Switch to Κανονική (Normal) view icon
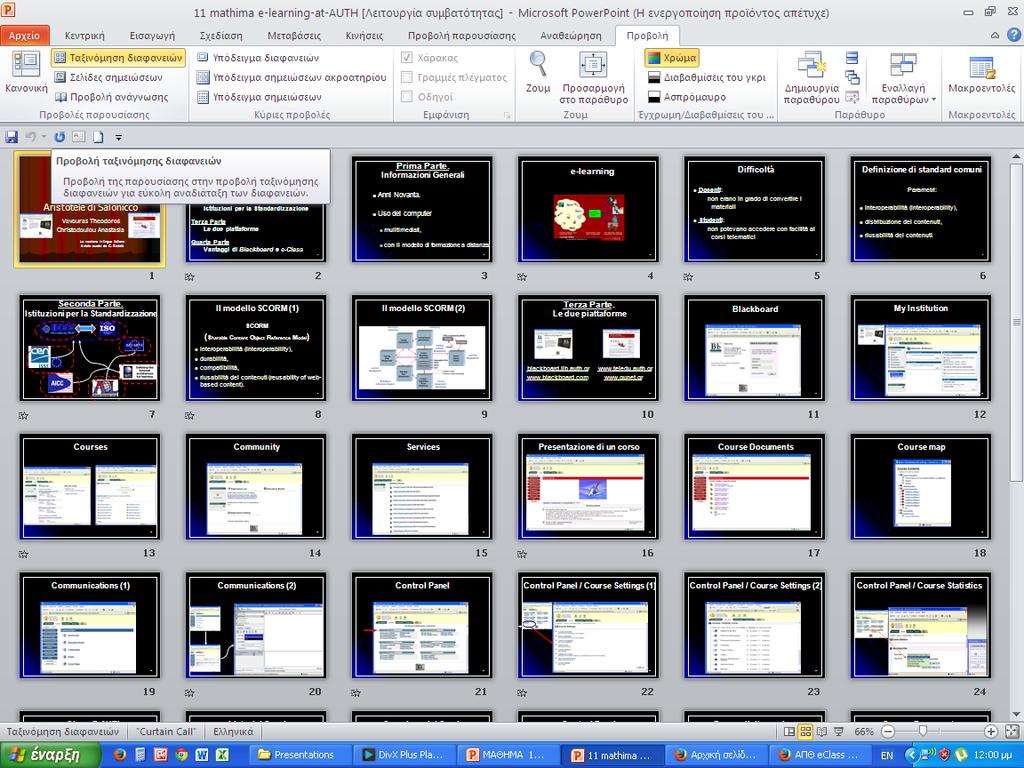 tap(26, 64)
